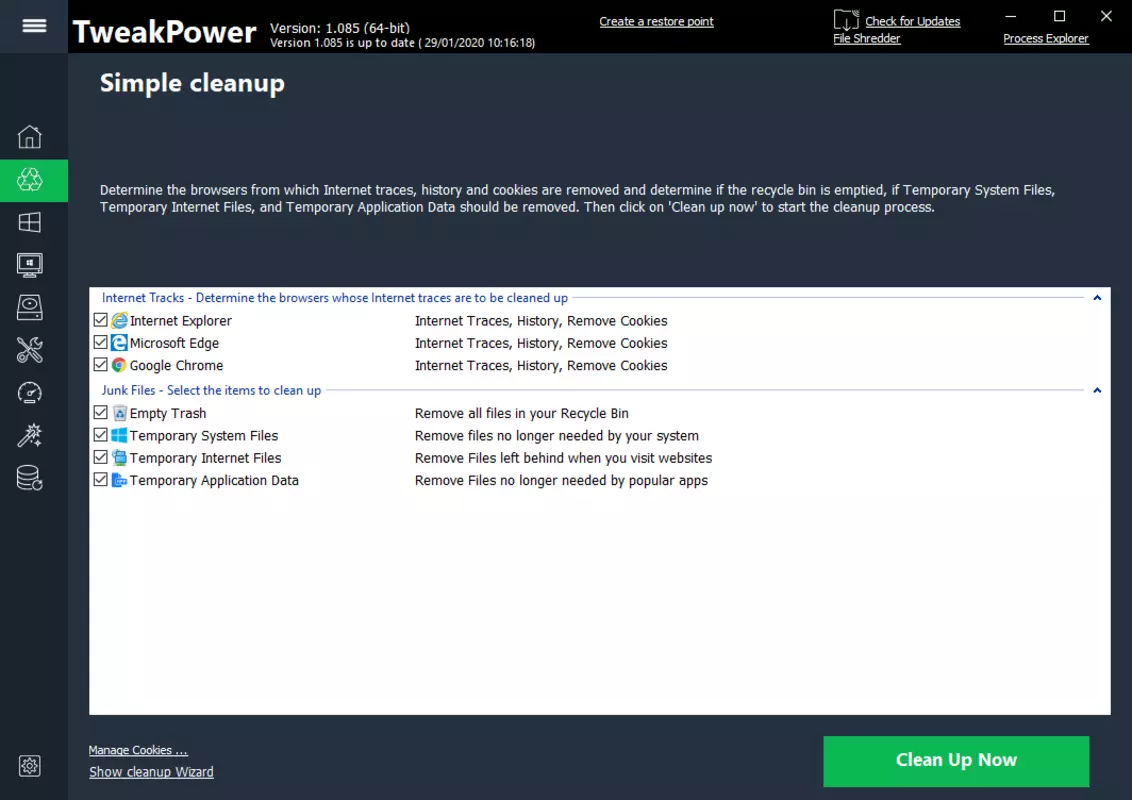Click Google Chrome's 'Internet Traces, History, Remove Cookies'
This screenshot has height=800, width=1132.
click(541, 365)
